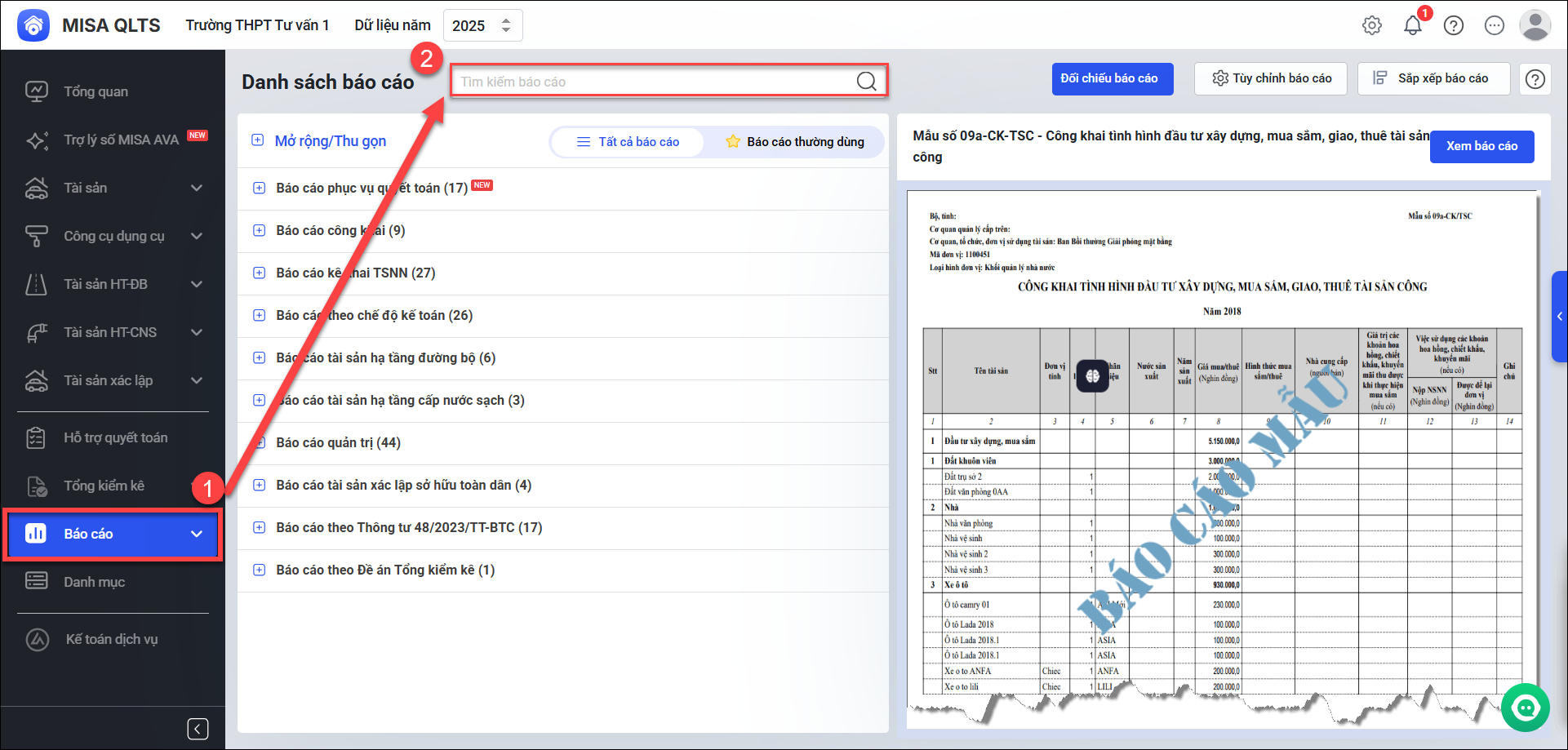Expand Báo cáo tài sản xác lập sở hữu toàn dân
This screenshot has height=750, width=1568.
[x=259, y=485]
